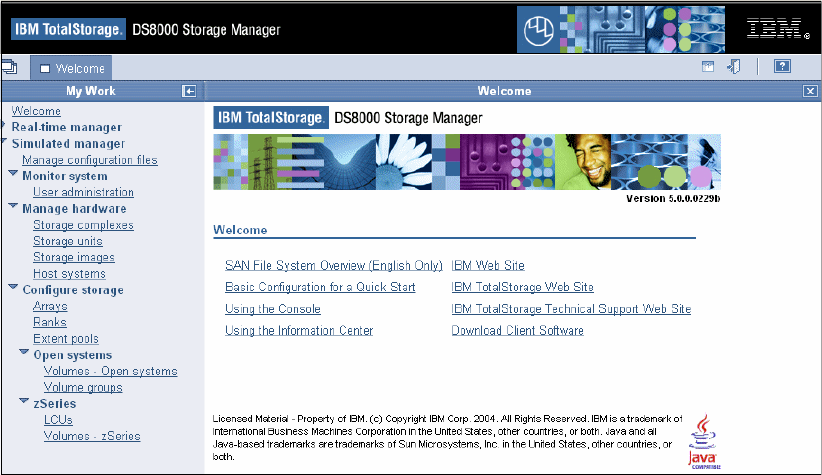Open Arrays in Configure storage
822x475 pixels.
click(50, 306)
